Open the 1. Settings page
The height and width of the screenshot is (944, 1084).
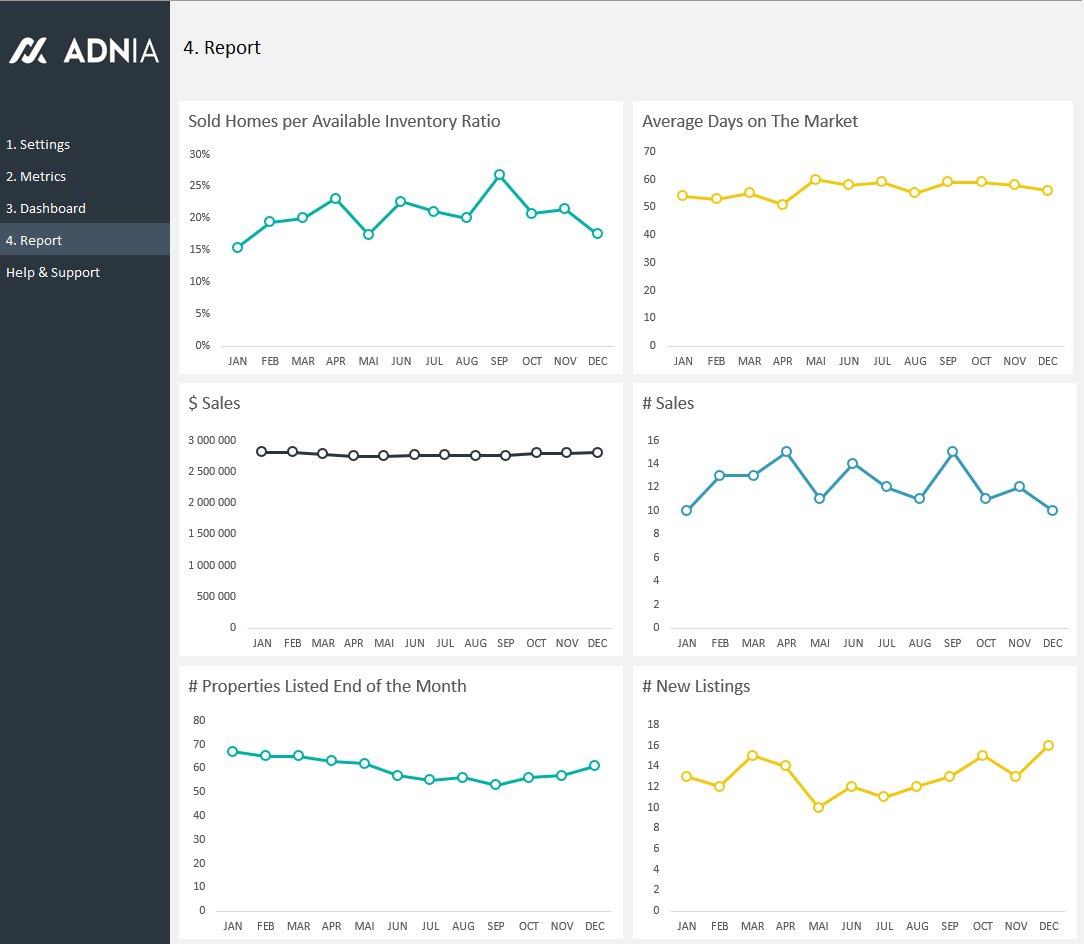tap(38, 144)
